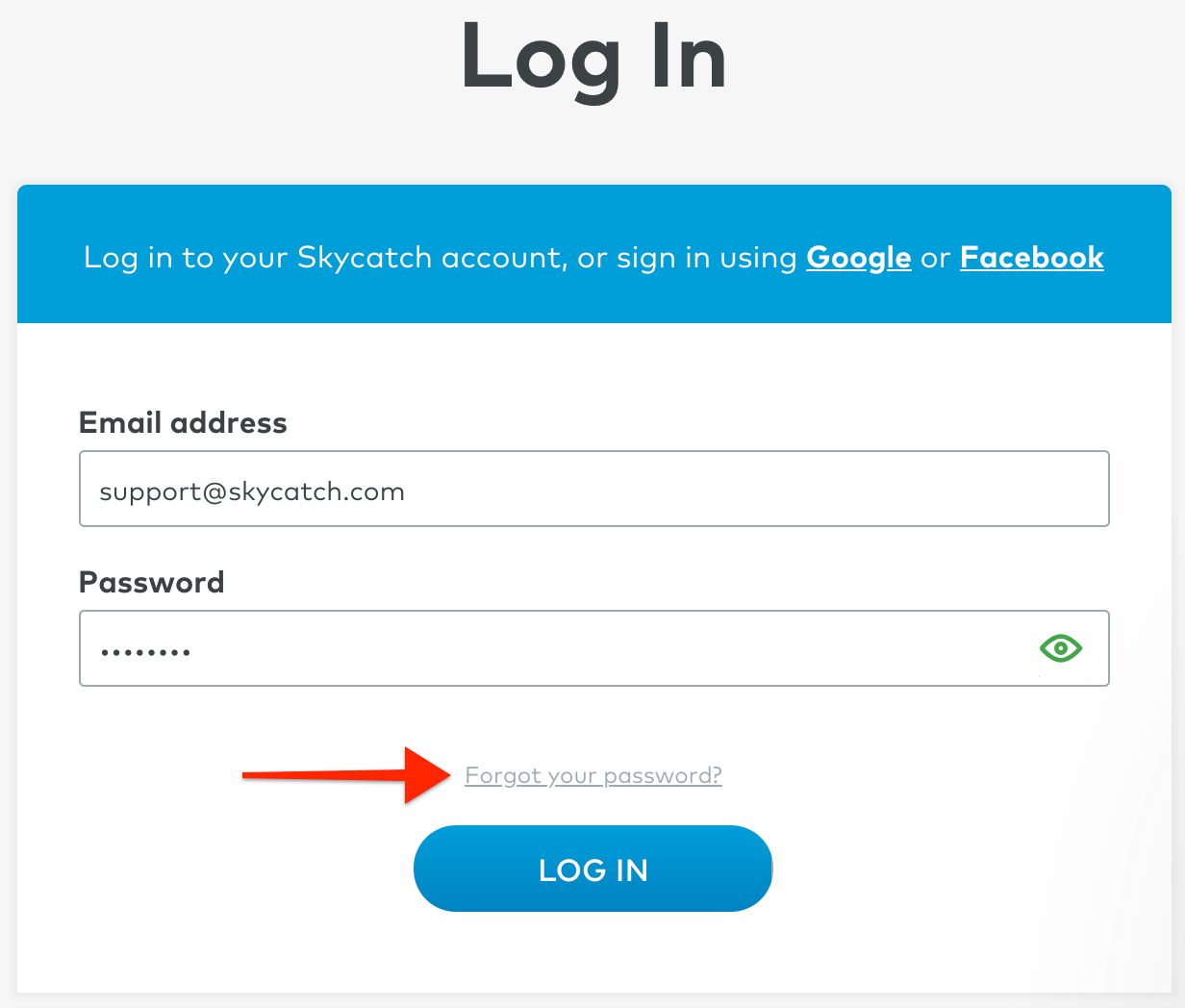Click the Password field label
This screenshot has height=1008, width=1185.
[x=151, y=582]
